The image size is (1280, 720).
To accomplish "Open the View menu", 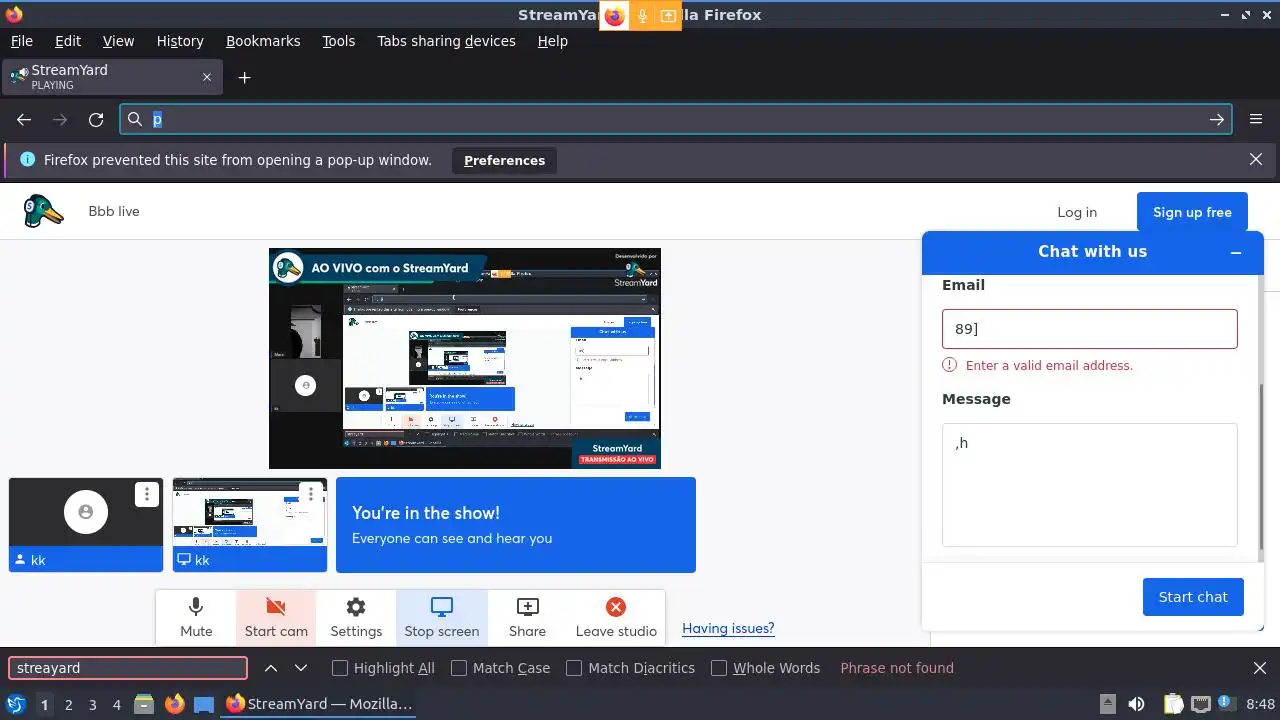I will click(x=118, y=41).
